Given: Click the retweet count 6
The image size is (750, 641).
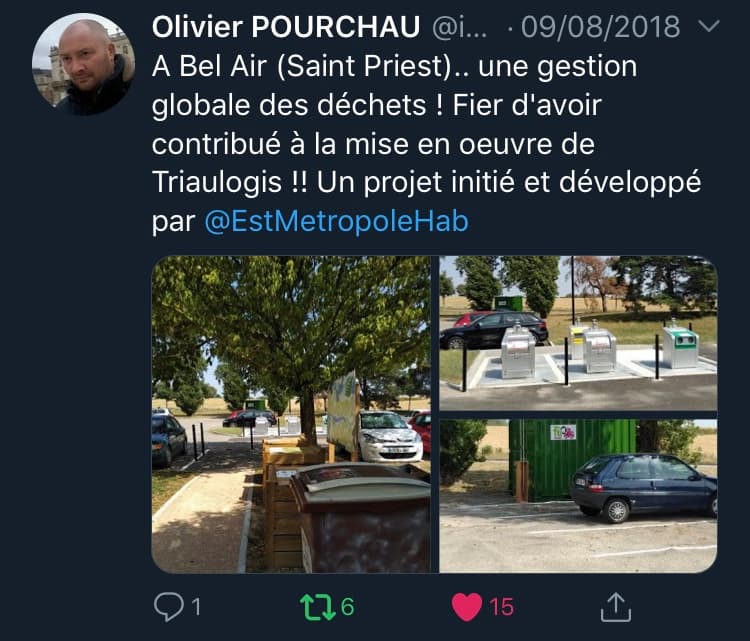Looking at the screenshot, I should coord(348,607).
